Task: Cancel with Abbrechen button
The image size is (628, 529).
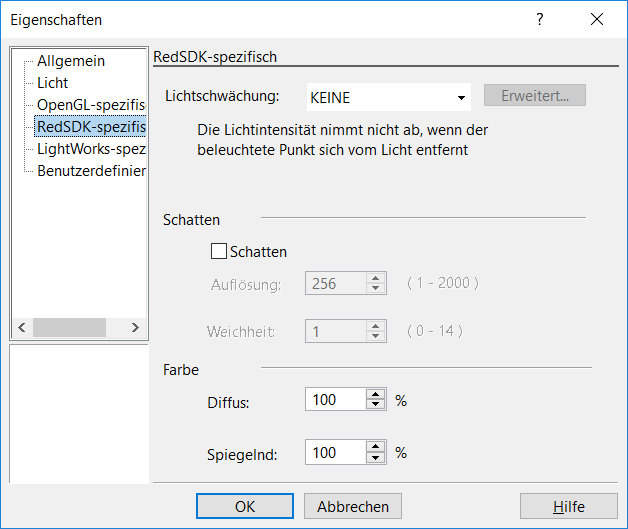Action: [353, 506]
